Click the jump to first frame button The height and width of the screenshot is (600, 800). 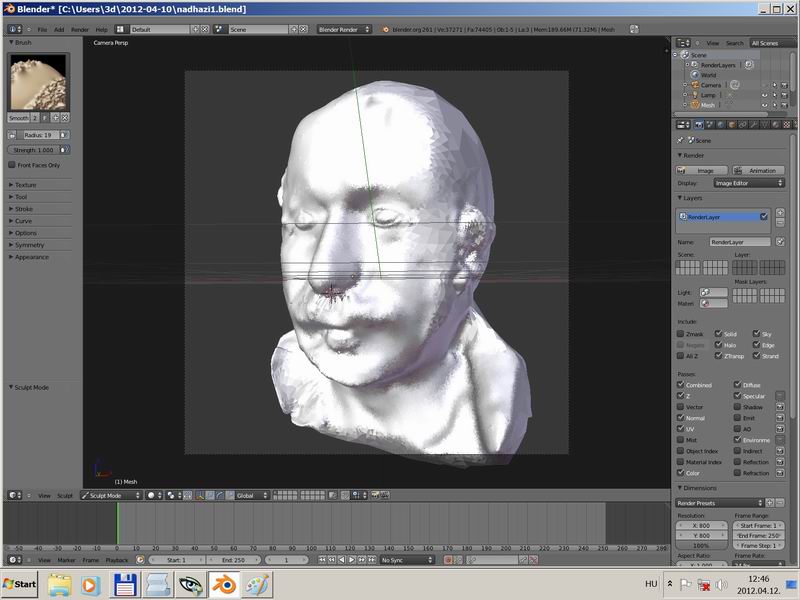[322, 560]
